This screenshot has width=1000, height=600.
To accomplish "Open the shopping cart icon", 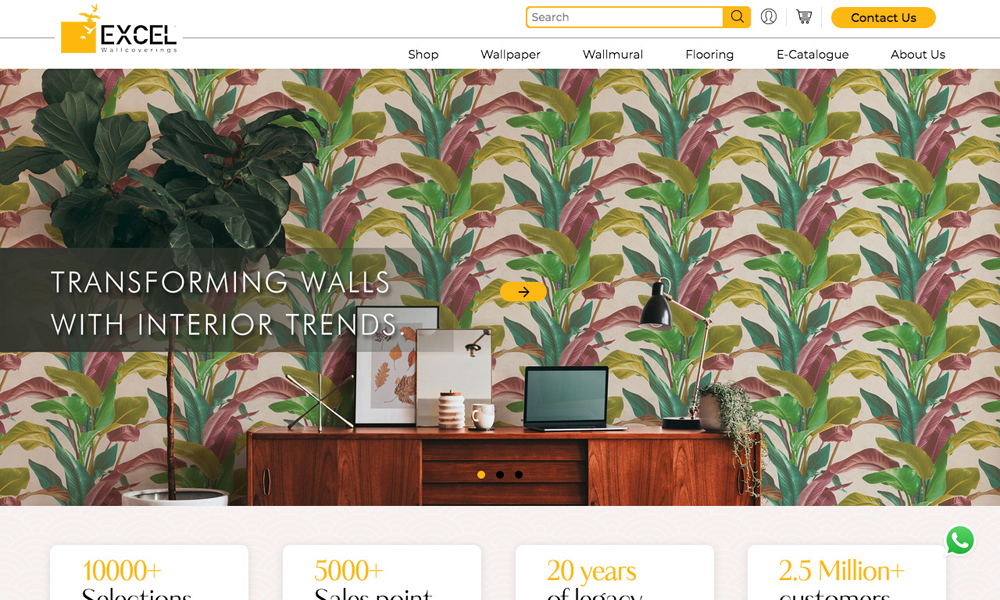I will [804, 17].
